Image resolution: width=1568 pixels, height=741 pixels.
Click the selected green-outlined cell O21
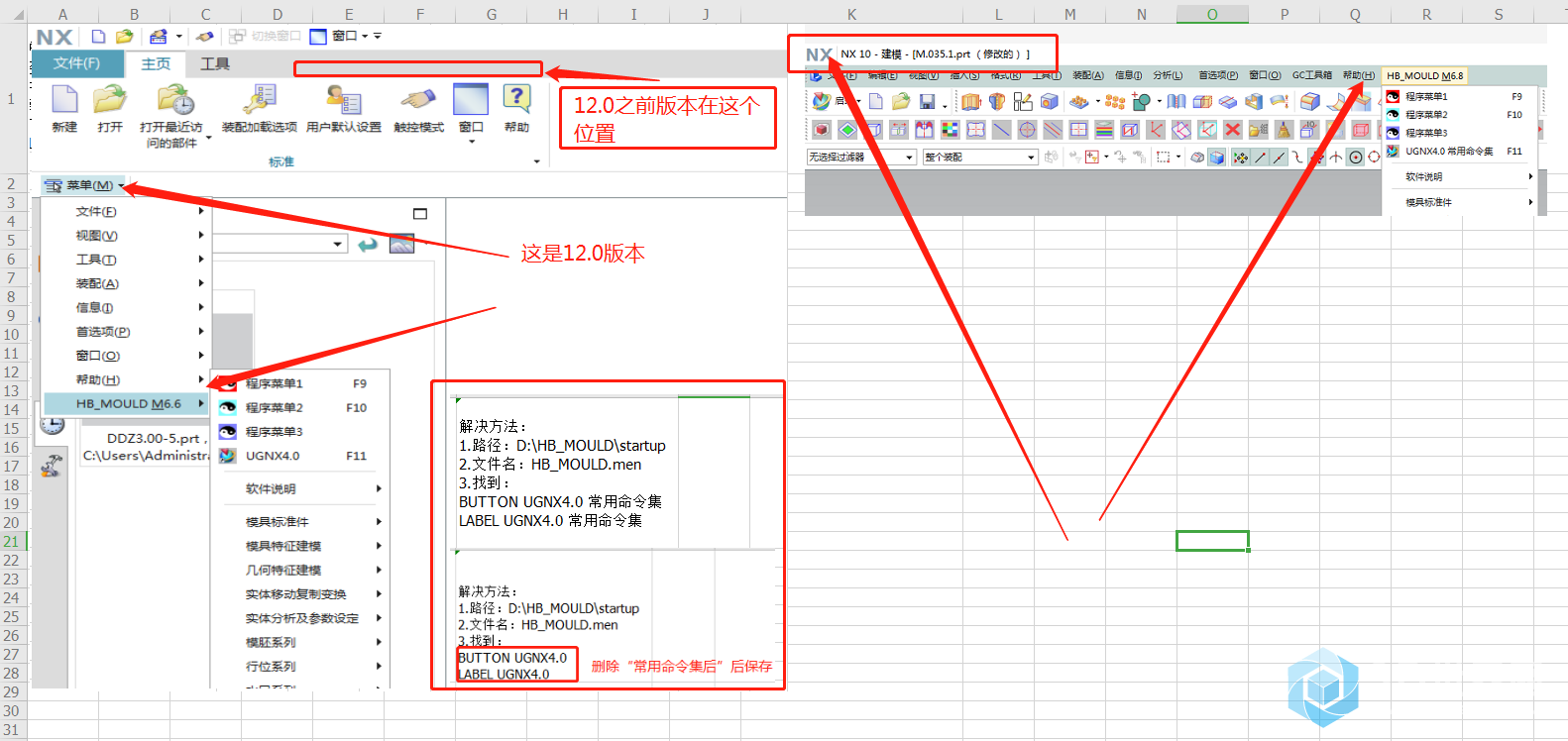point(1212,541)
